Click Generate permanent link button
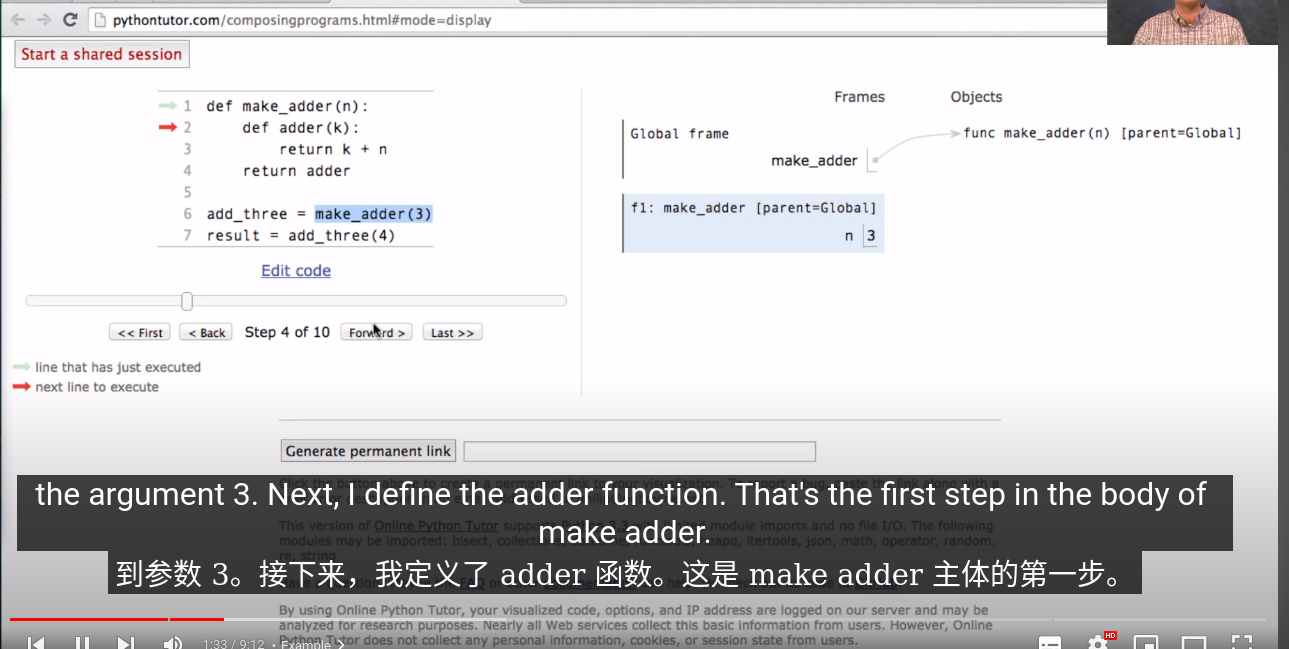 [368, 451]
